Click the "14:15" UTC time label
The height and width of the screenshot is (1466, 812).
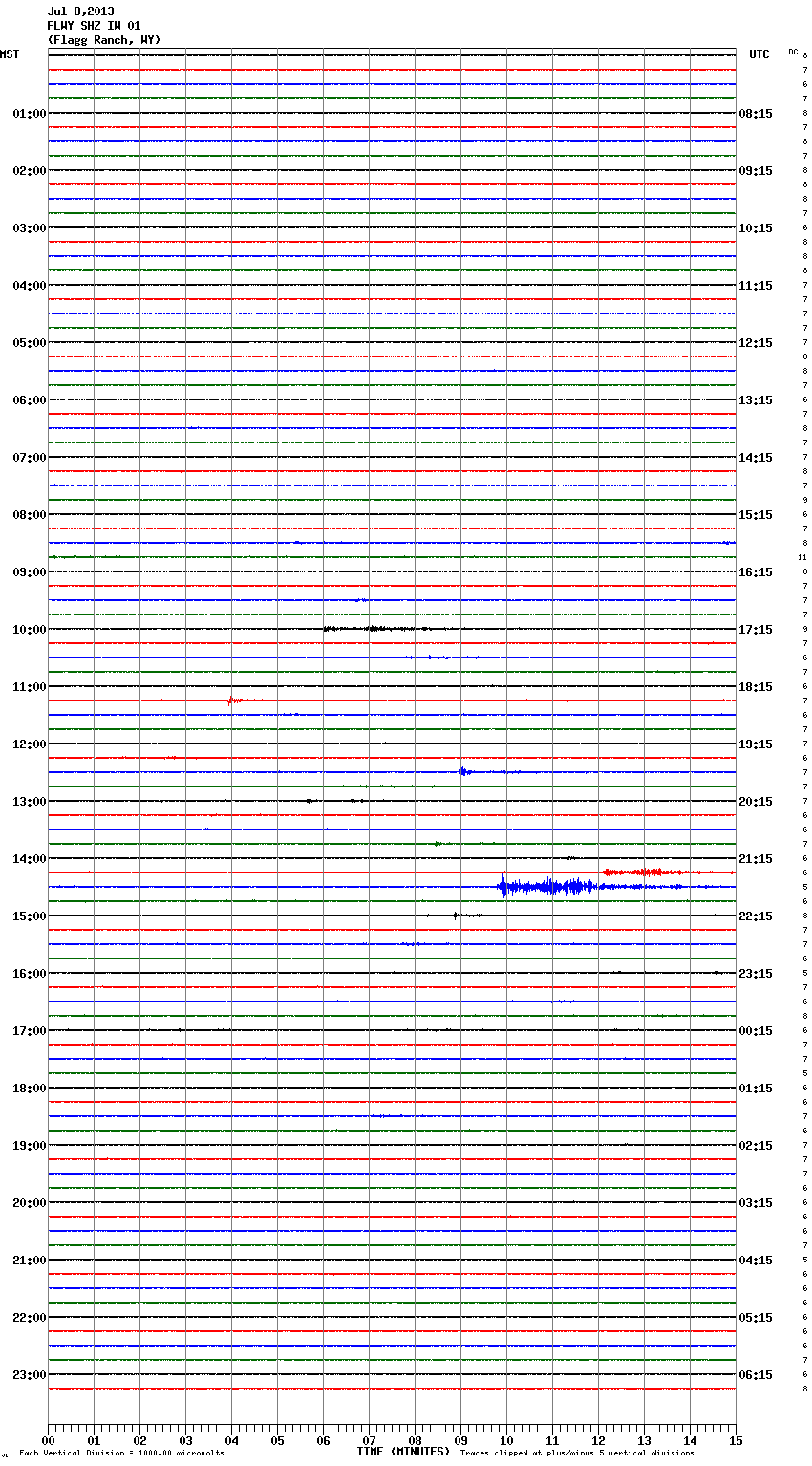756,458
